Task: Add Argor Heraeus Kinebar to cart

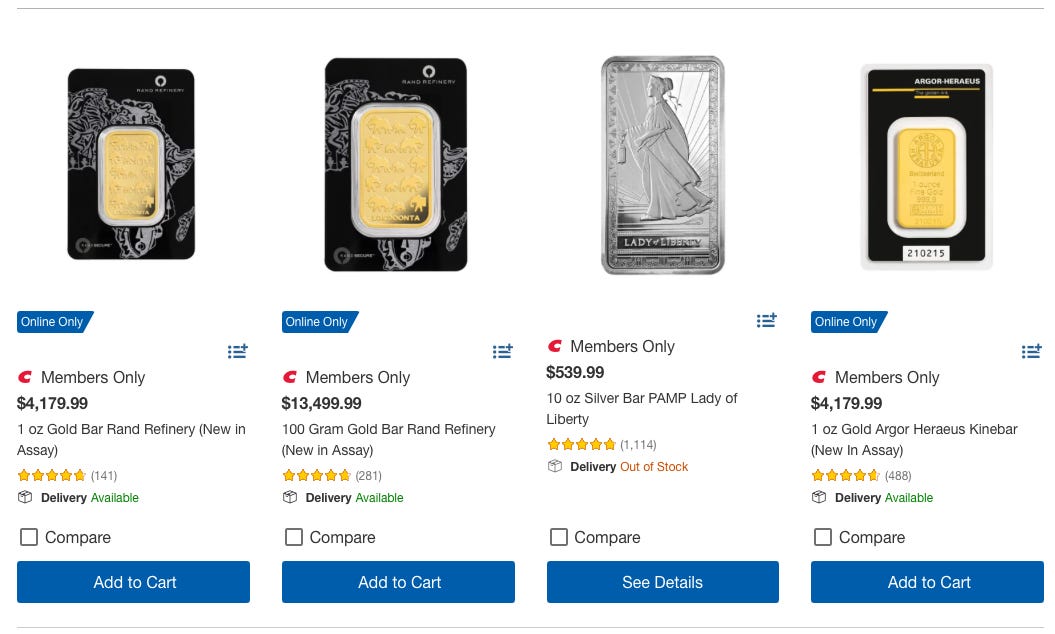Action: pos(927,582)
